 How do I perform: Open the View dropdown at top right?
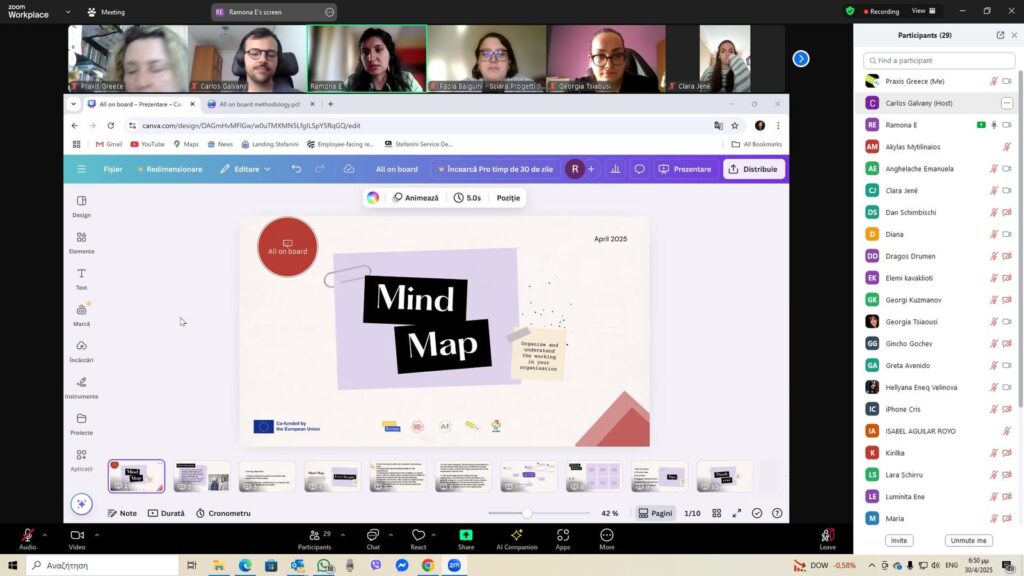[924, 11]
